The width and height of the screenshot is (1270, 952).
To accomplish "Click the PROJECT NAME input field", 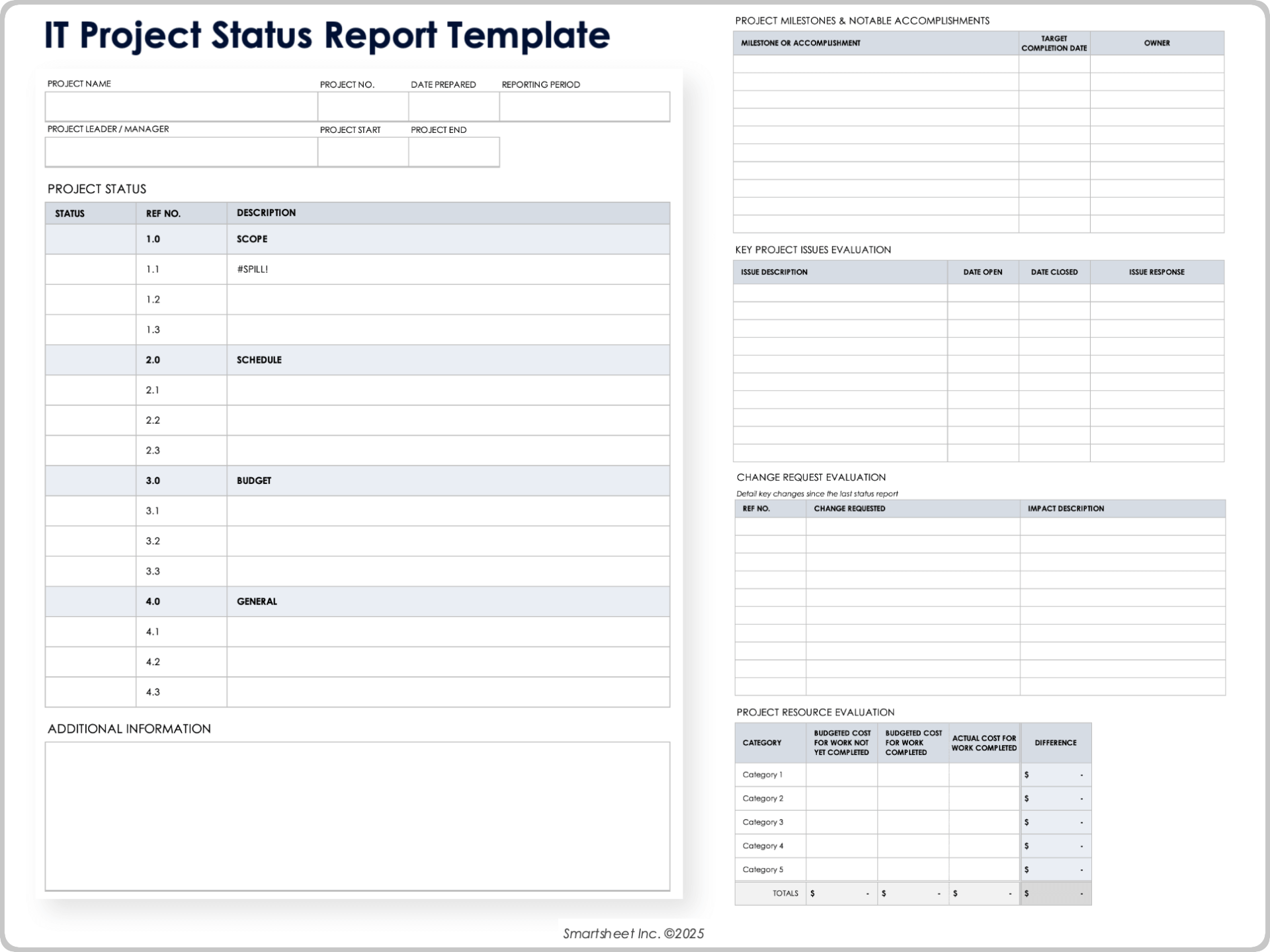I will [x=180, y=106].
